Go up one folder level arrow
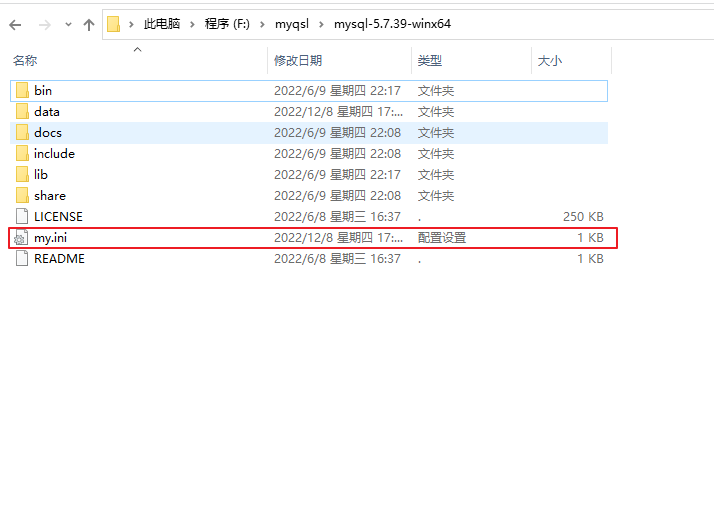714x530 pixels. (x=89, y=25)
